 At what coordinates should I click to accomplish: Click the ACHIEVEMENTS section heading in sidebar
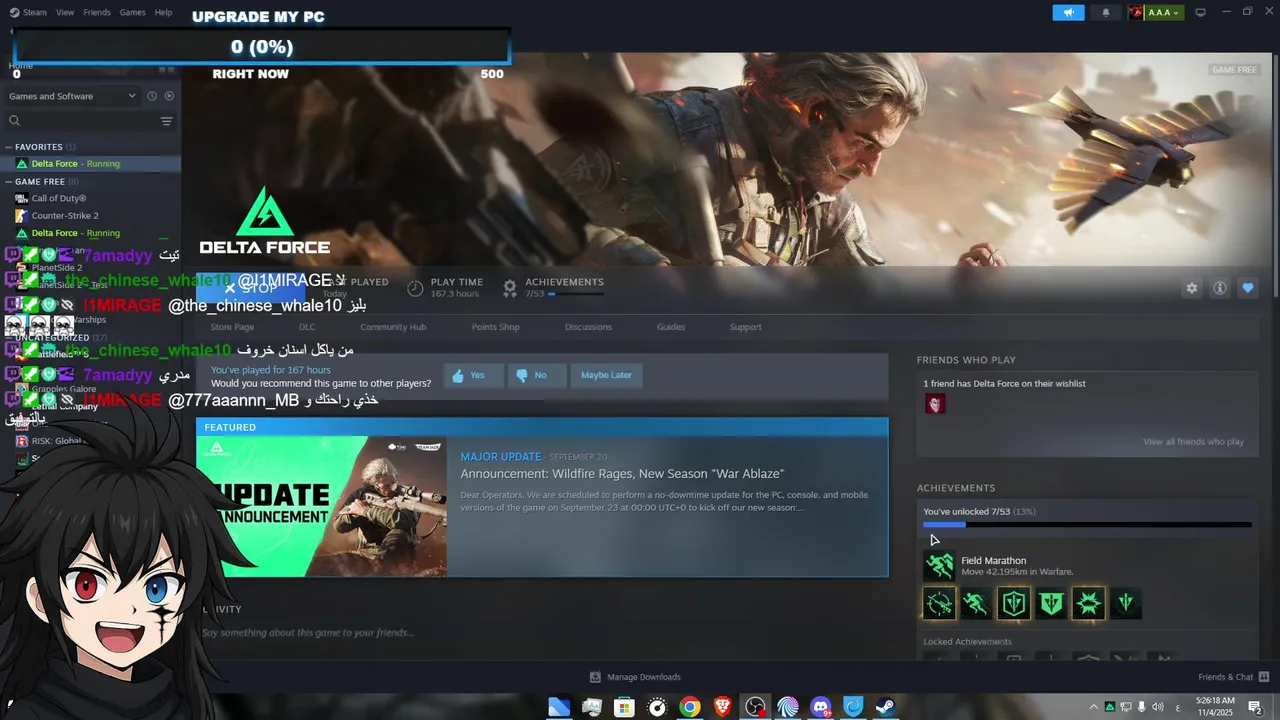pyautogui.click(x=956, y=488)
